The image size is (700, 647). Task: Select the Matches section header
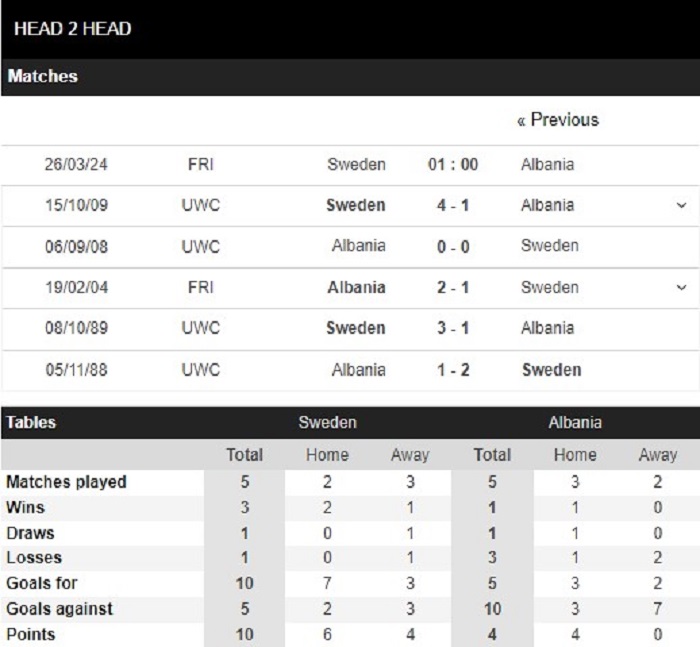coord(42,76)
